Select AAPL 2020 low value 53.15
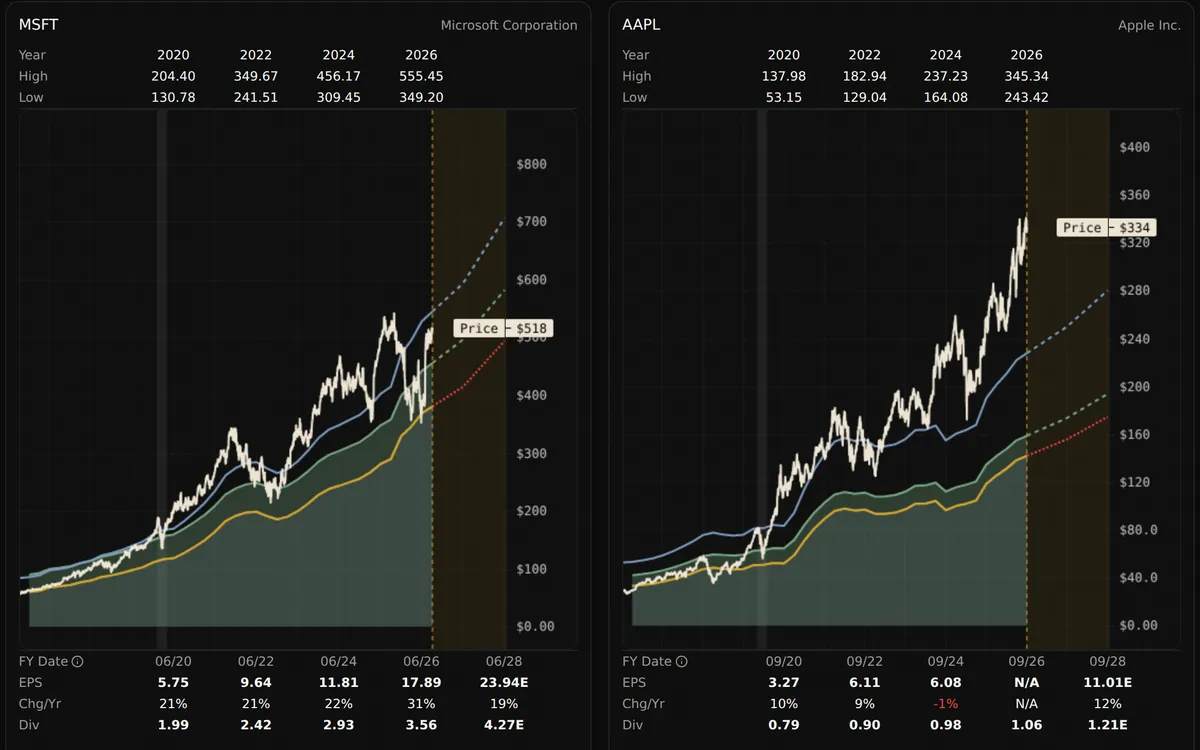 [784, 97]
